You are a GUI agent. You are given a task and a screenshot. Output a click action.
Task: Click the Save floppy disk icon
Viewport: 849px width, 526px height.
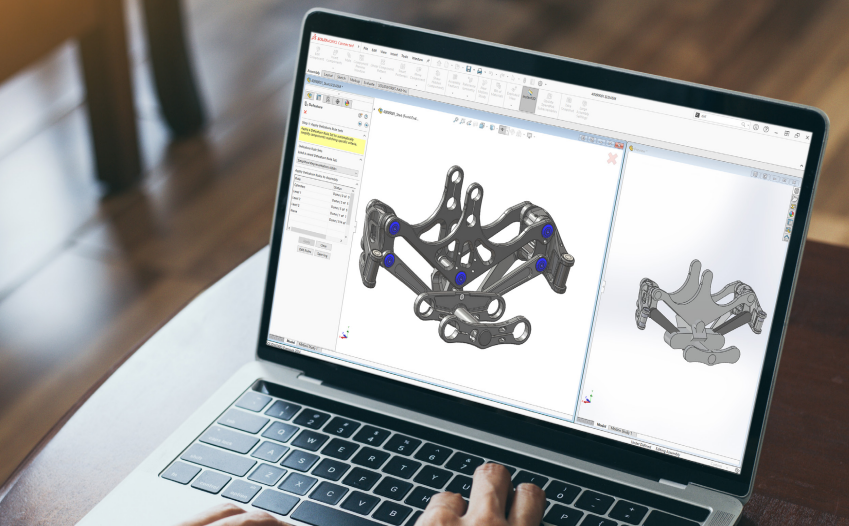[x=468, y=69]
